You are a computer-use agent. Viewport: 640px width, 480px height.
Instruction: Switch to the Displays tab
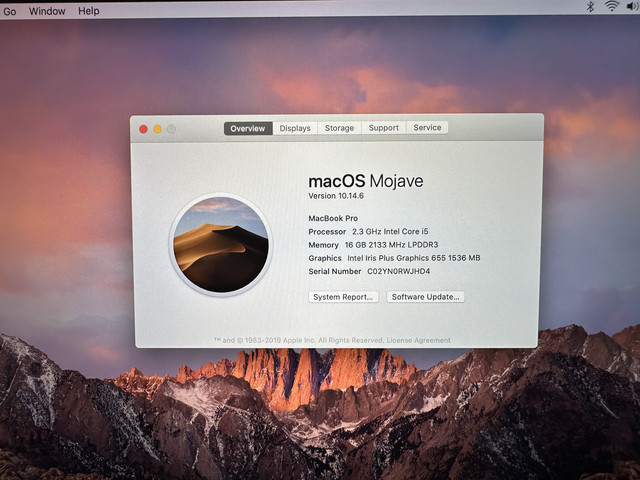pos(295,128)
